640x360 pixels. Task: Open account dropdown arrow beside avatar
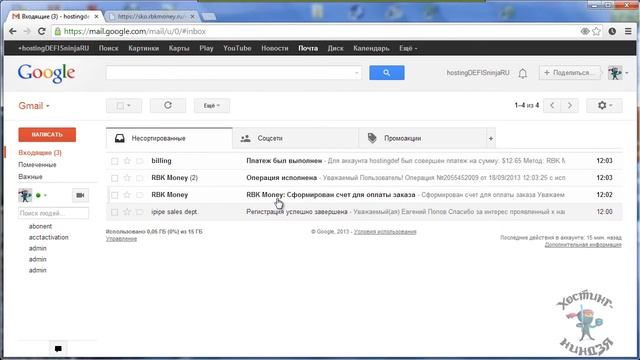click(x=627, y=73)
